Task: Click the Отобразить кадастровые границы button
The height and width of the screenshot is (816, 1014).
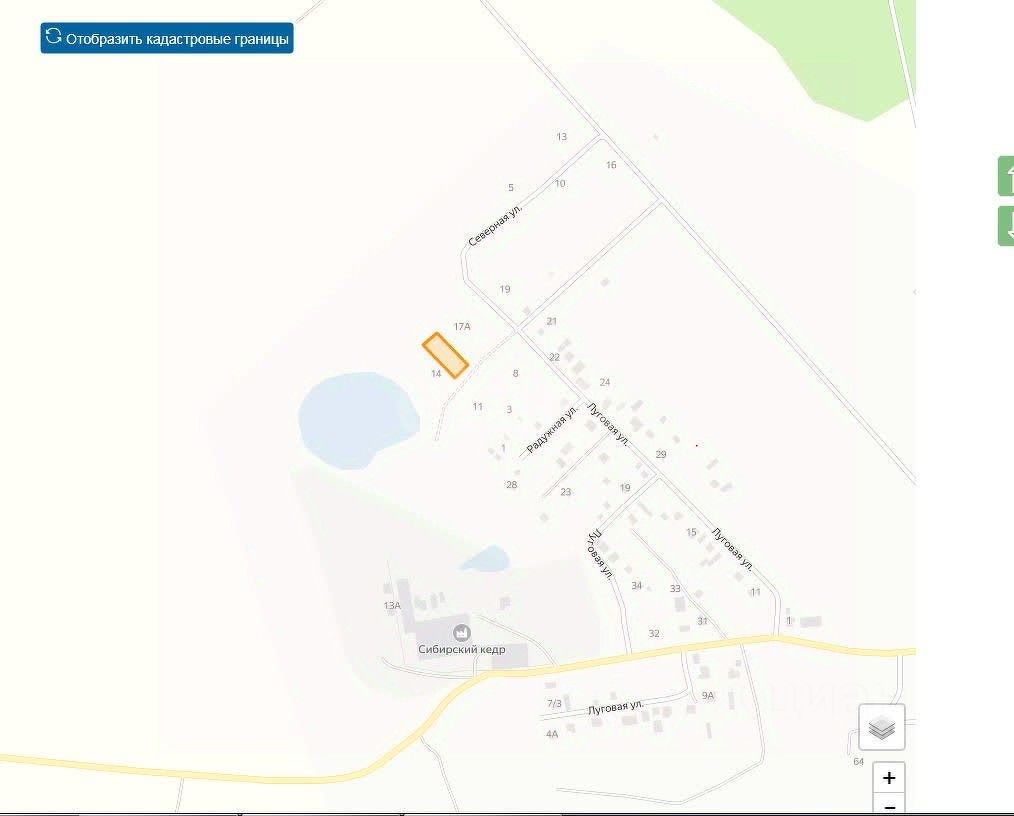Action: [167, 38]
